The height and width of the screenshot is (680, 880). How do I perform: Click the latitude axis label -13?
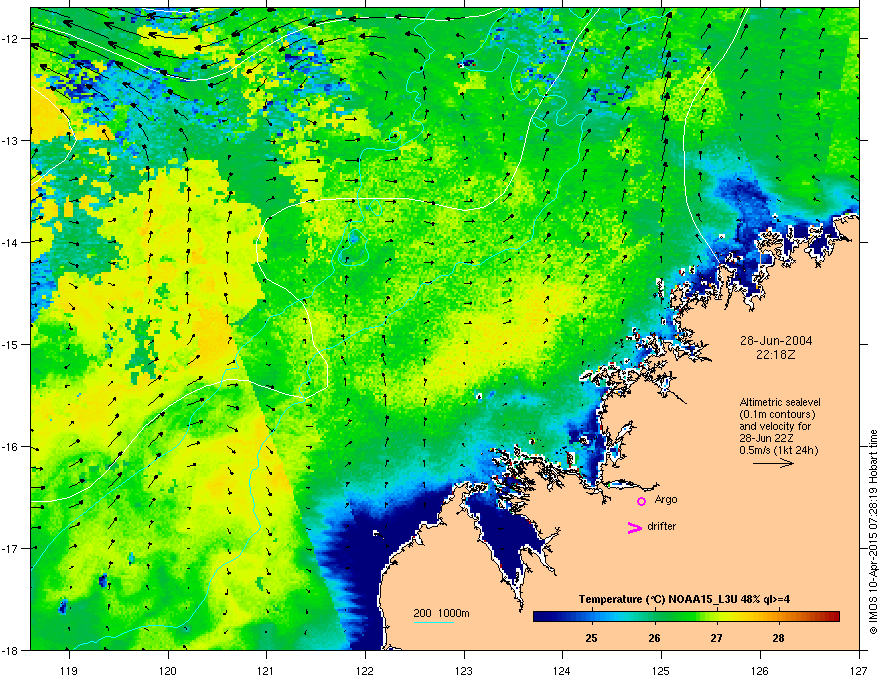pos(11,140)
